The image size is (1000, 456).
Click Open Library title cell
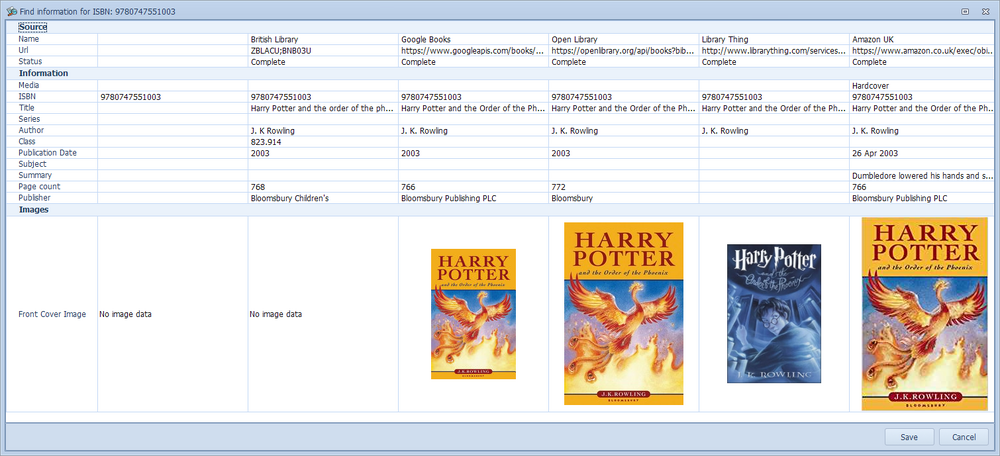click(x=624, y=108)
